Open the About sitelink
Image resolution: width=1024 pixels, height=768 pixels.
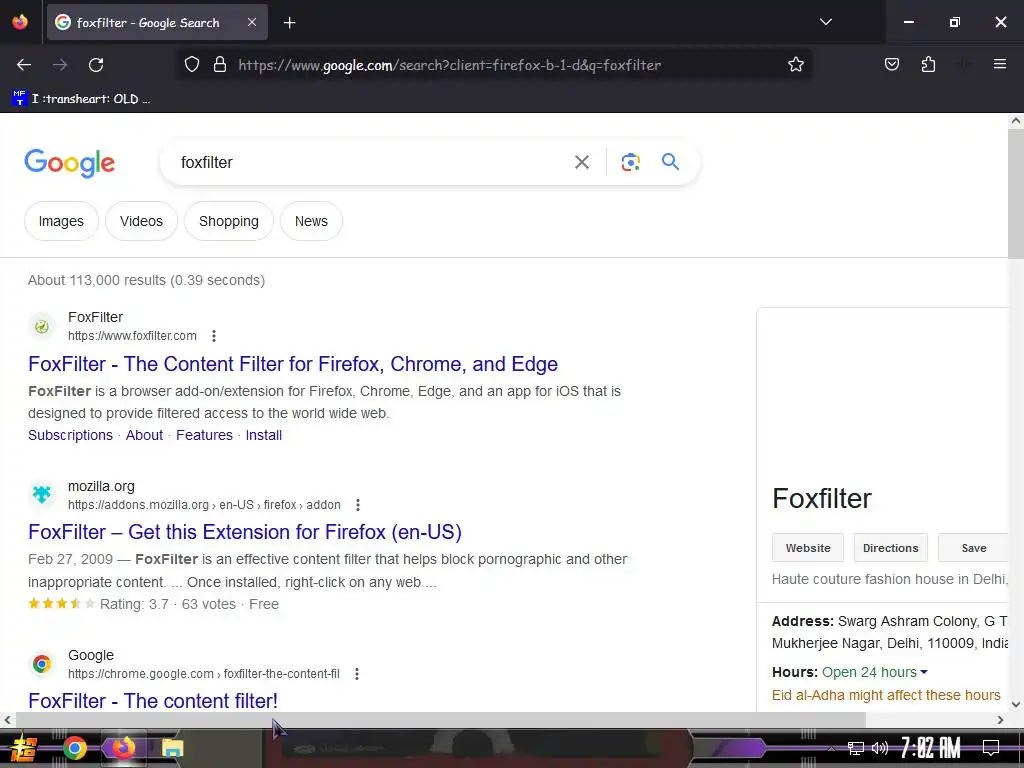pos(144,435)
